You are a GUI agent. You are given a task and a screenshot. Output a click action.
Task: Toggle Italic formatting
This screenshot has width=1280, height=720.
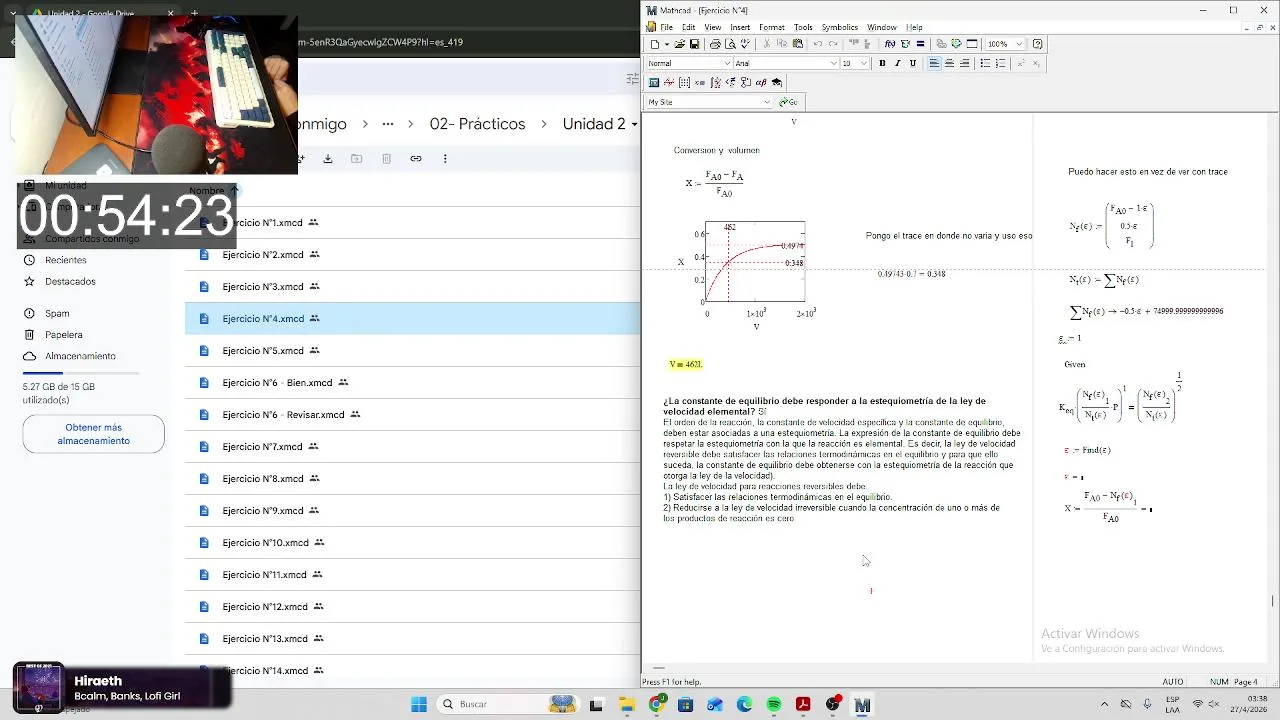[x=897, y=63]
